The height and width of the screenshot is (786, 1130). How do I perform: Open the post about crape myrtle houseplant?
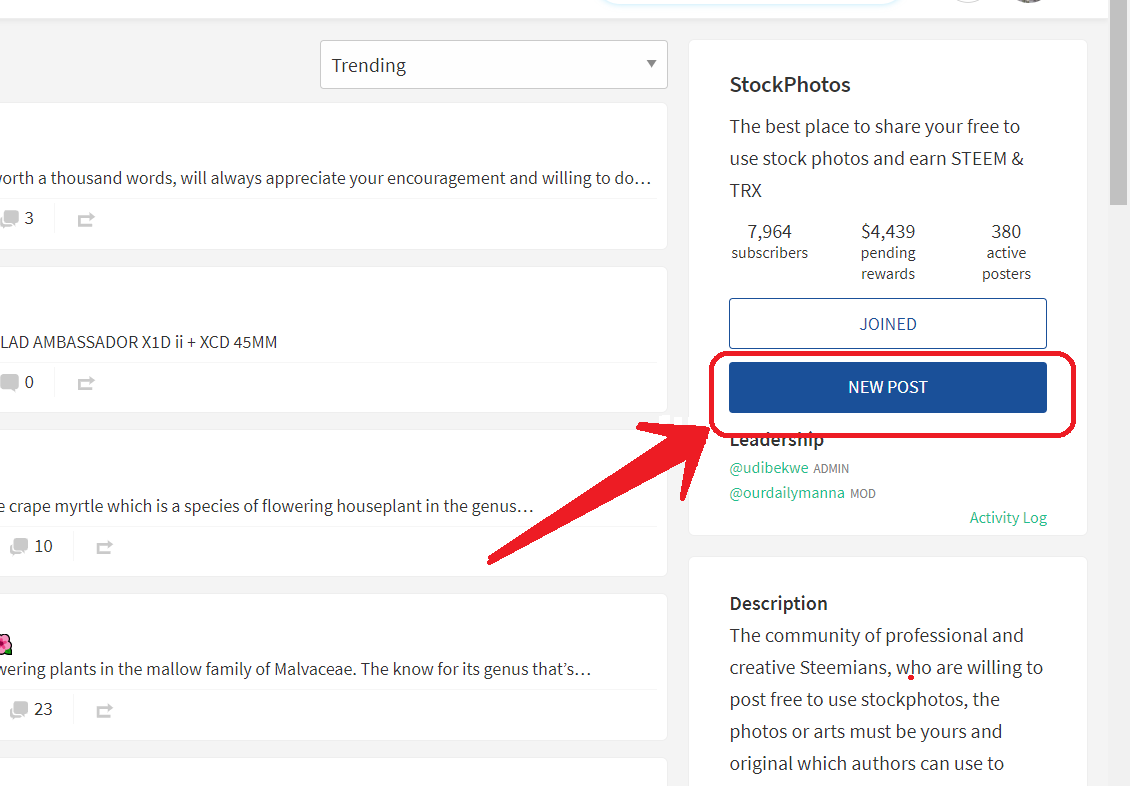click(x=267, y=506)
